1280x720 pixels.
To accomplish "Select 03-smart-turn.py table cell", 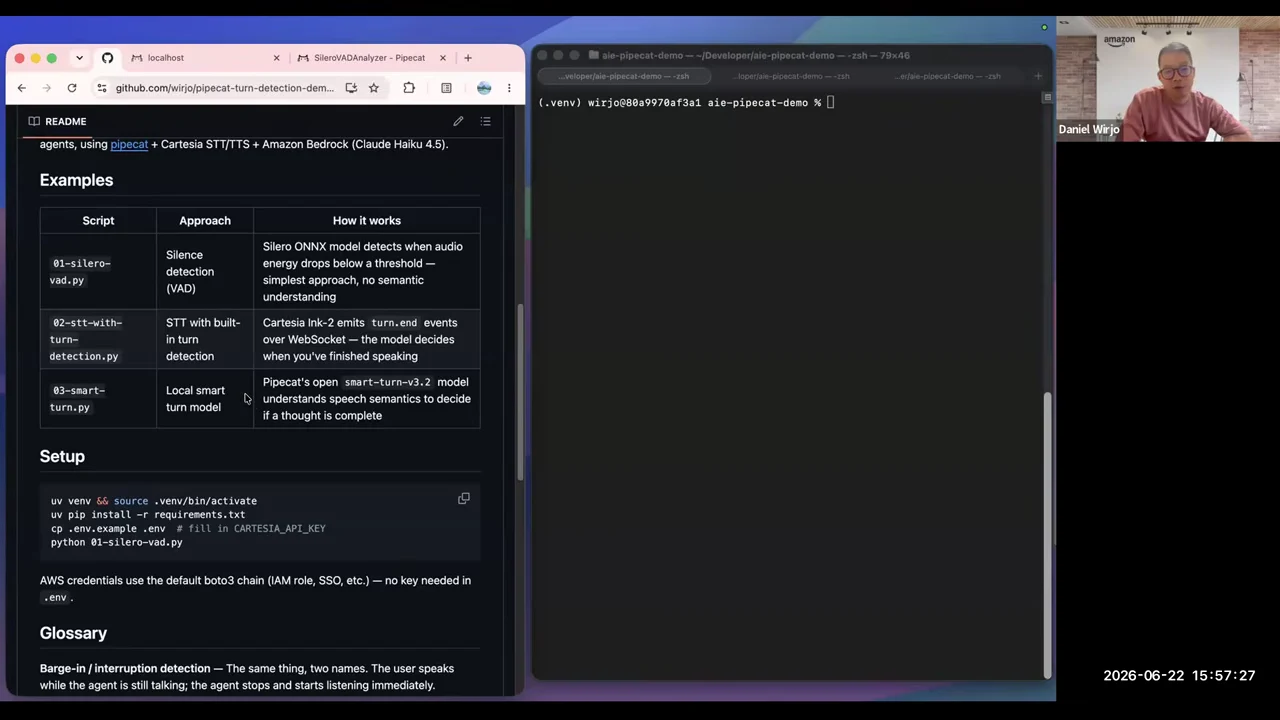I will 98,399.
